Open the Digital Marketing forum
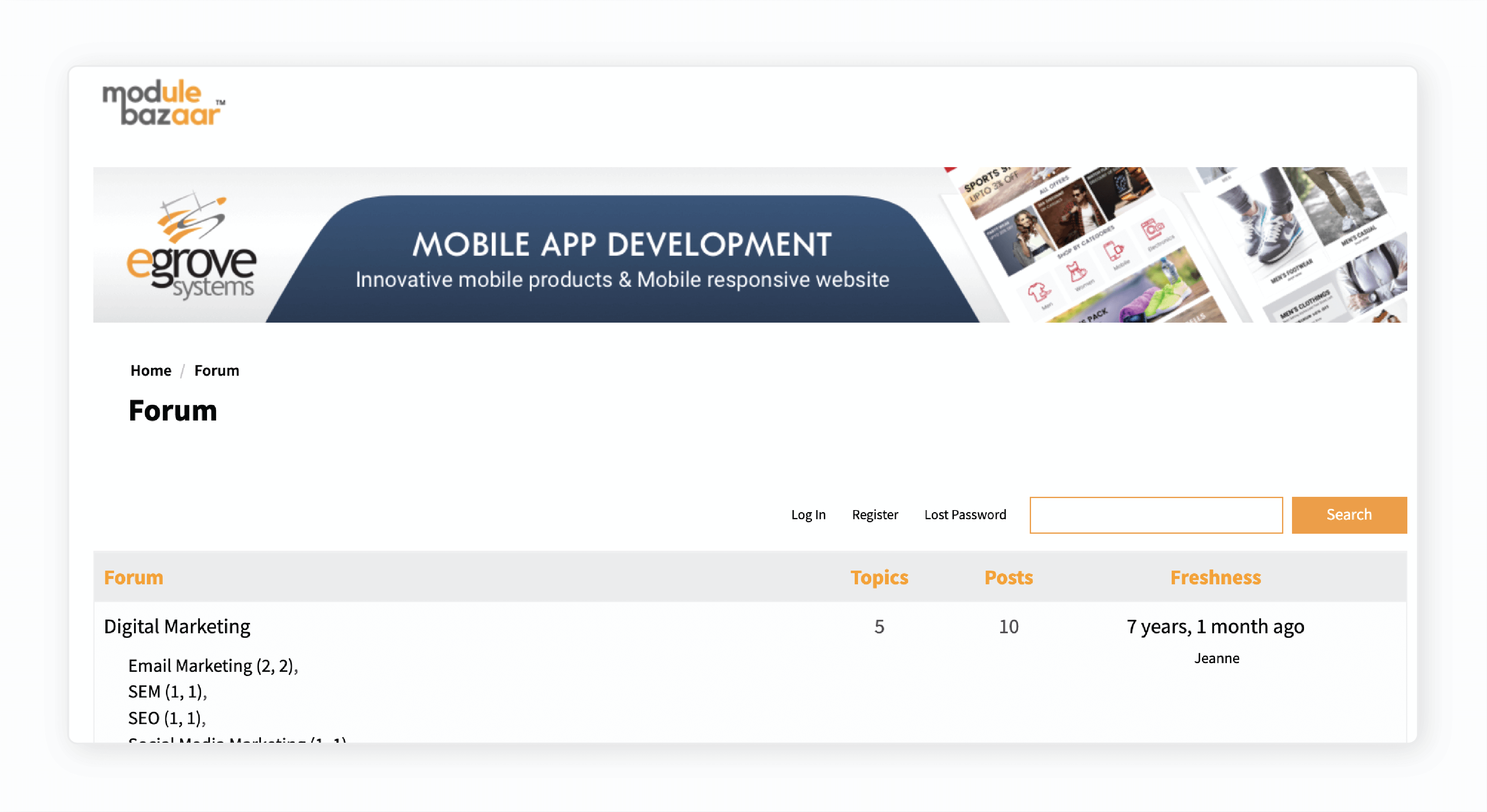This screenshot has width=1487, height=812. (177, 627)
